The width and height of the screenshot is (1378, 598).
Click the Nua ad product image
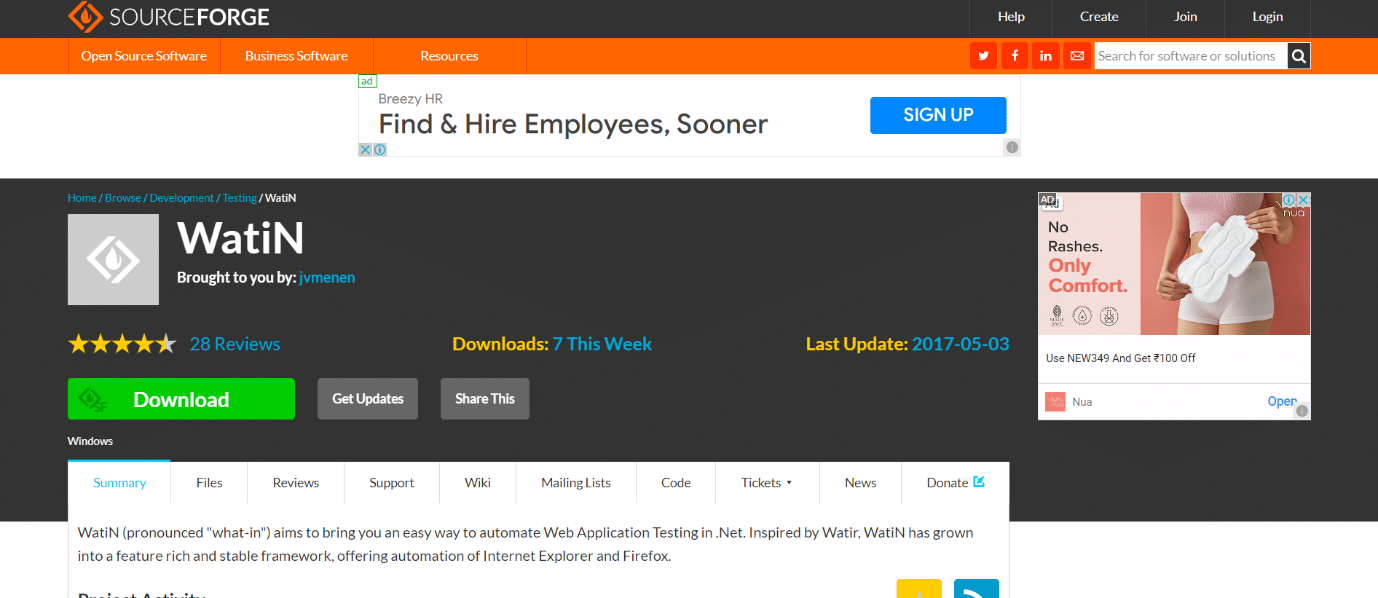pyautogui.click(x=1225, y=264)
